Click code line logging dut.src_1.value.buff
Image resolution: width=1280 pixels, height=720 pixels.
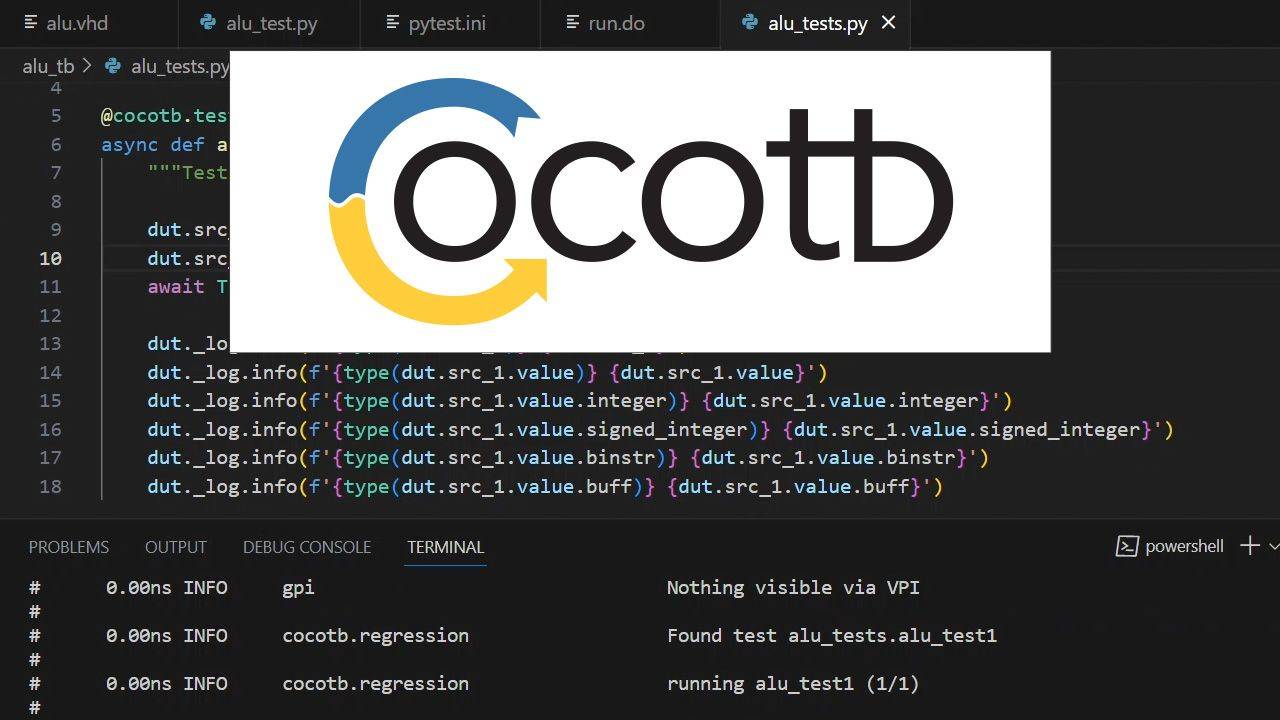[x=545, y=487]
